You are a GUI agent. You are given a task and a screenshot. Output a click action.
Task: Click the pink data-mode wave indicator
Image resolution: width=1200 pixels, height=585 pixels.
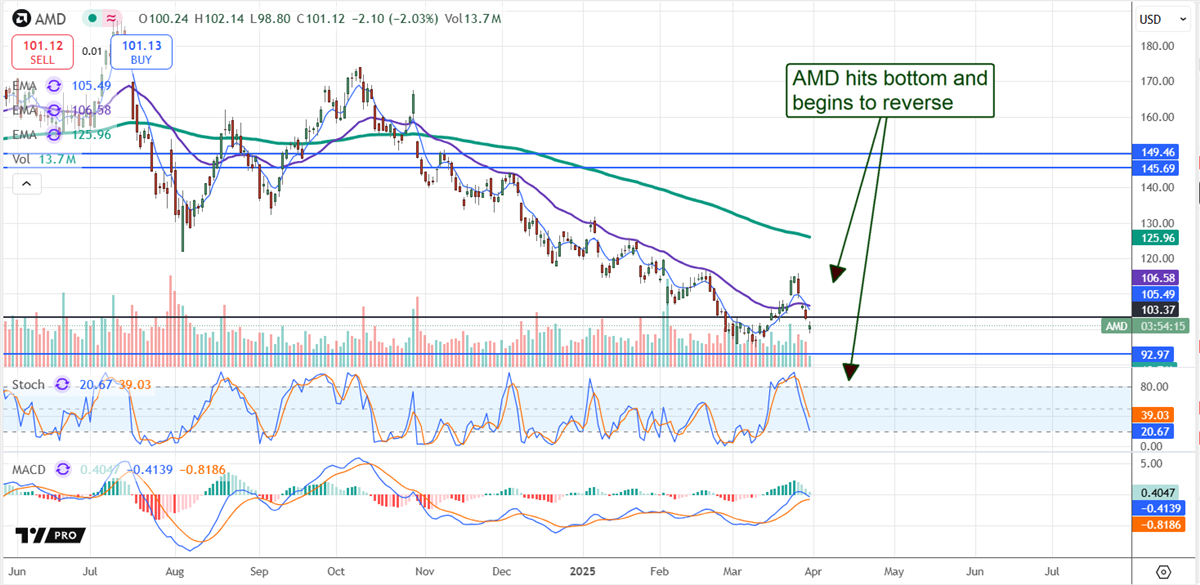(x=113, y=18)
